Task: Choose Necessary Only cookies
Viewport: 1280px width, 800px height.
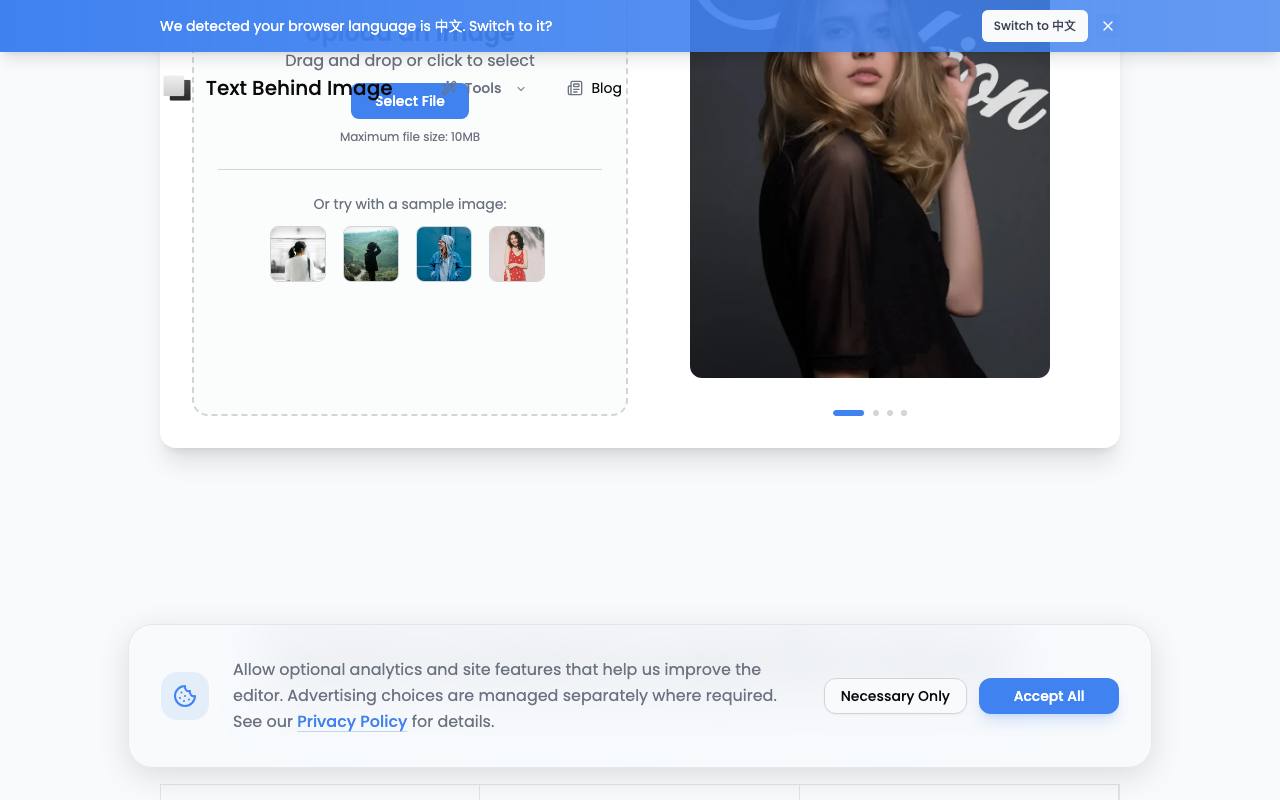Action: click(x=895, y=696)
